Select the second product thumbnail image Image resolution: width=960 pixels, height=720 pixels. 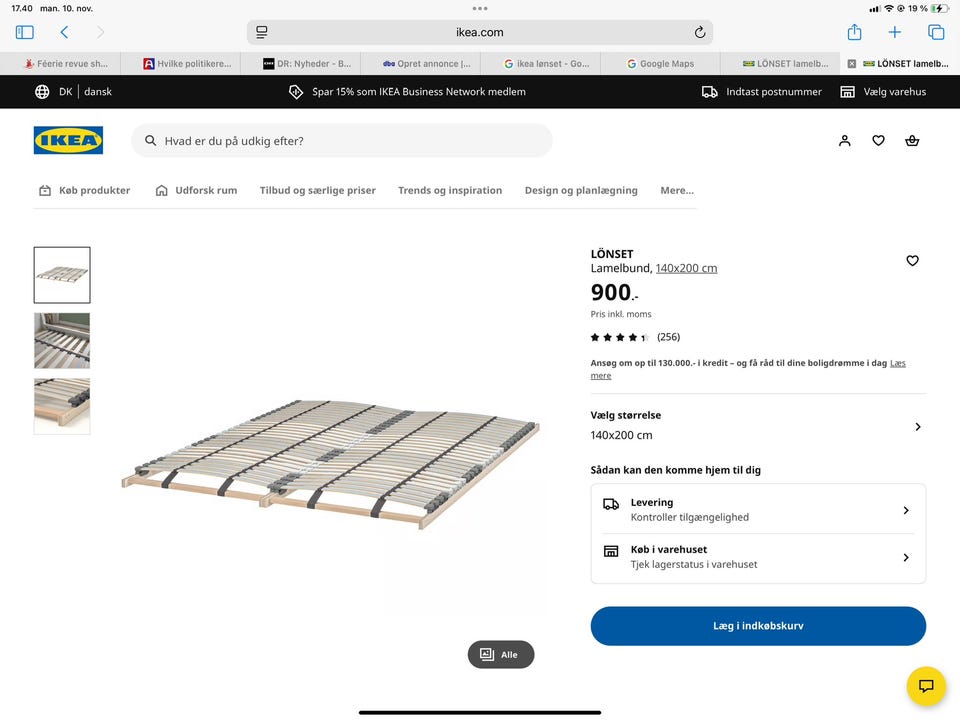coord(62,340)
